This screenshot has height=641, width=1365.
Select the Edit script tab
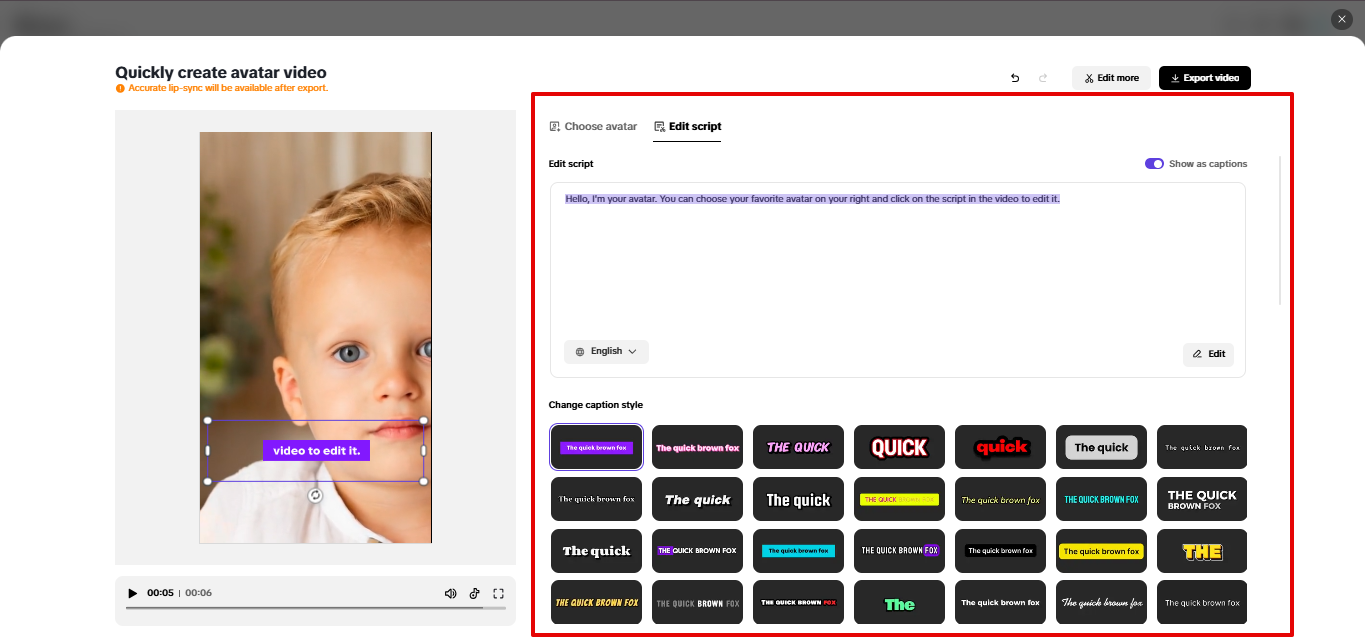pyautogui.click(x=687, y=126)
